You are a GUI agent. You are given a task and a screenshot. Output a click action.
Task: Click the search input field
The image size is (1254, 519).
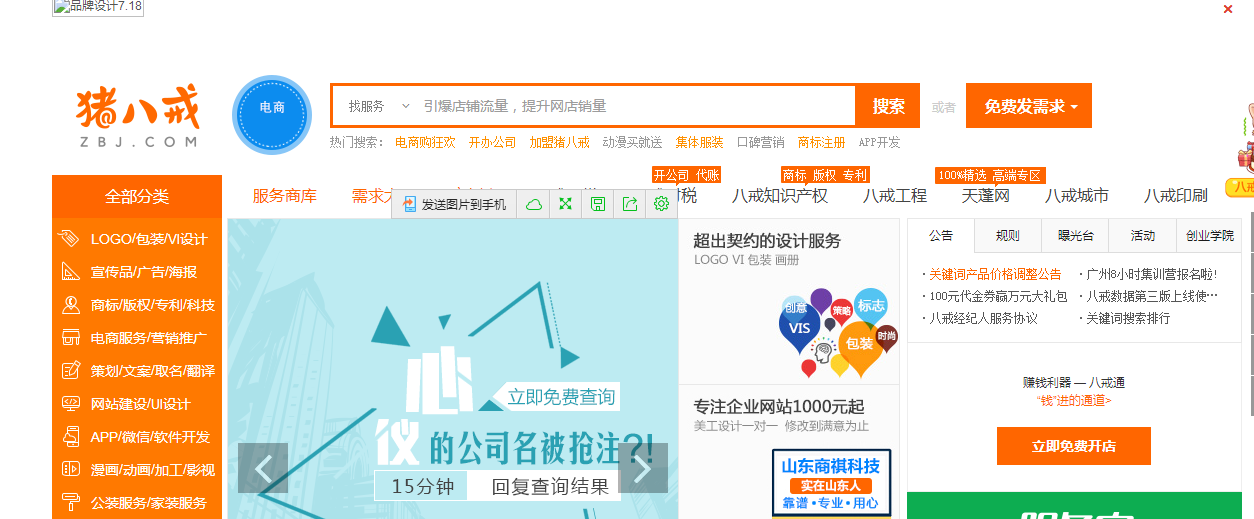[x=636, y=106]
